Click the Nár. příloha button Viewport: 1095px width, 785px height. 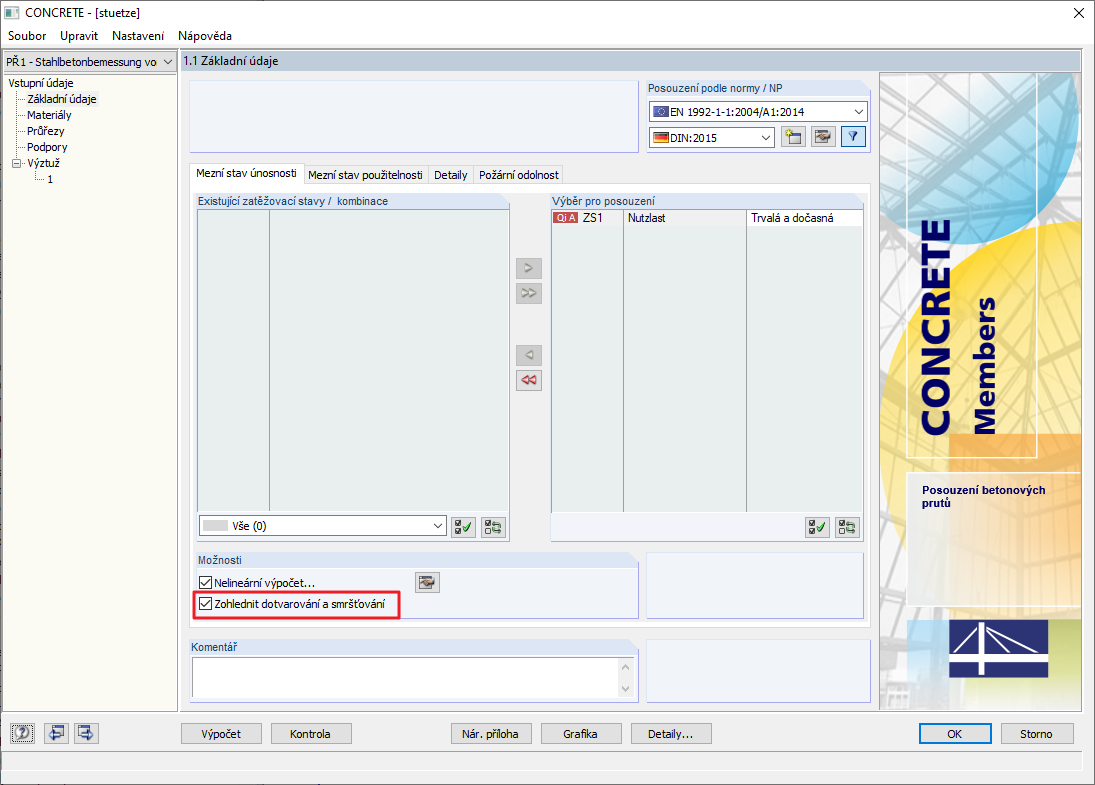490,734
